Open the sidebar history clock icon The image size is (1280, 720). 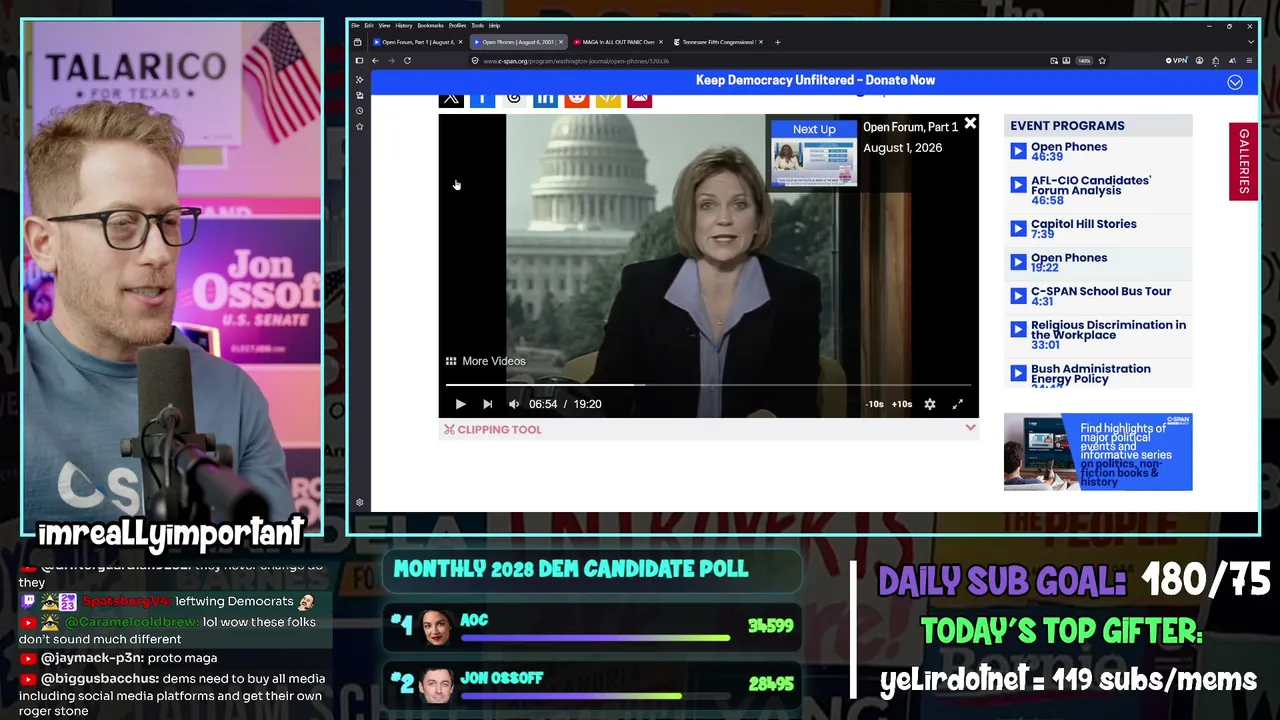[359, 111]
